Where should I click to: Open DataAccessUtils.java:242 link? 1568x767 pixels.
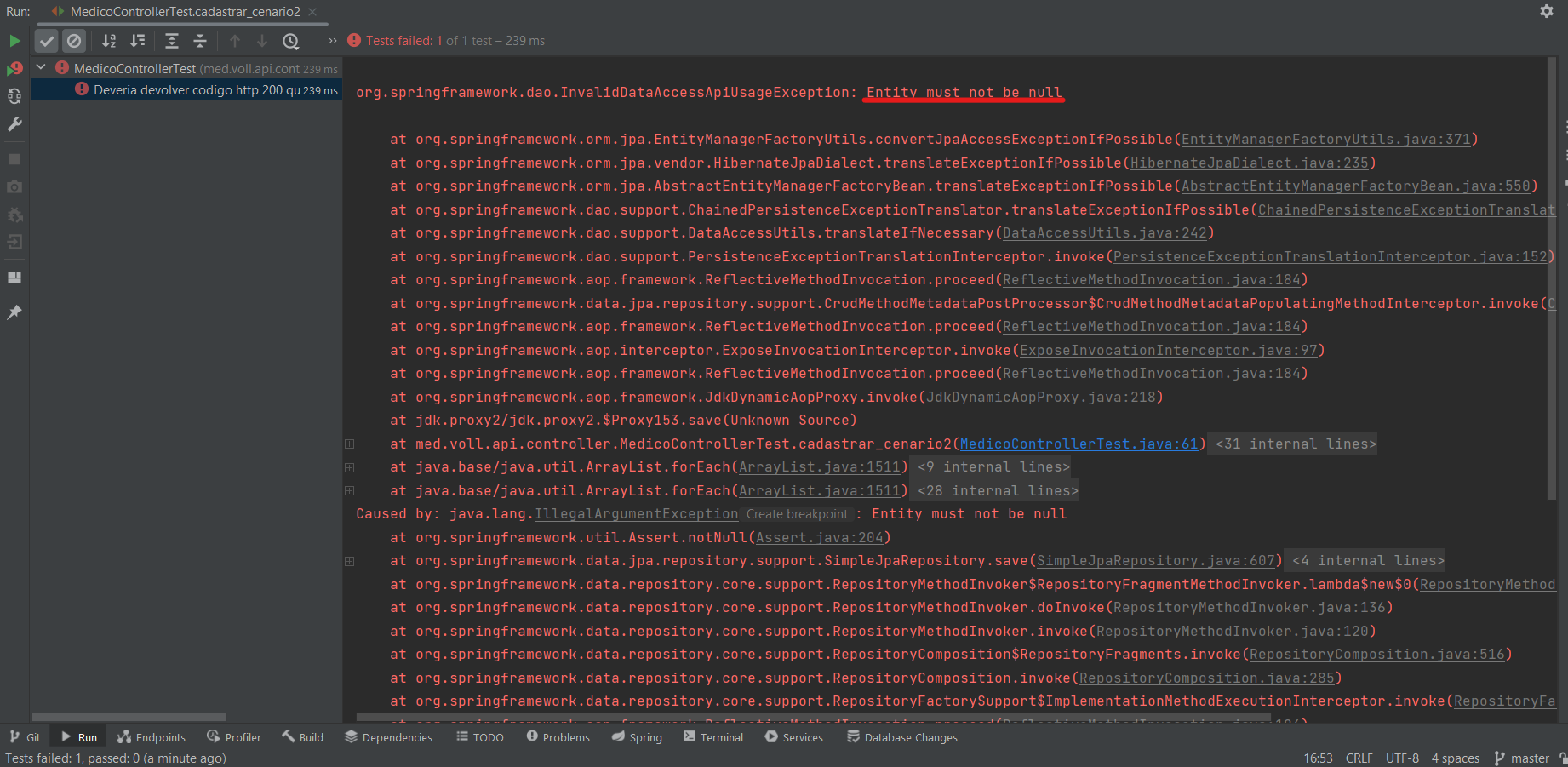pos(1104,232)
